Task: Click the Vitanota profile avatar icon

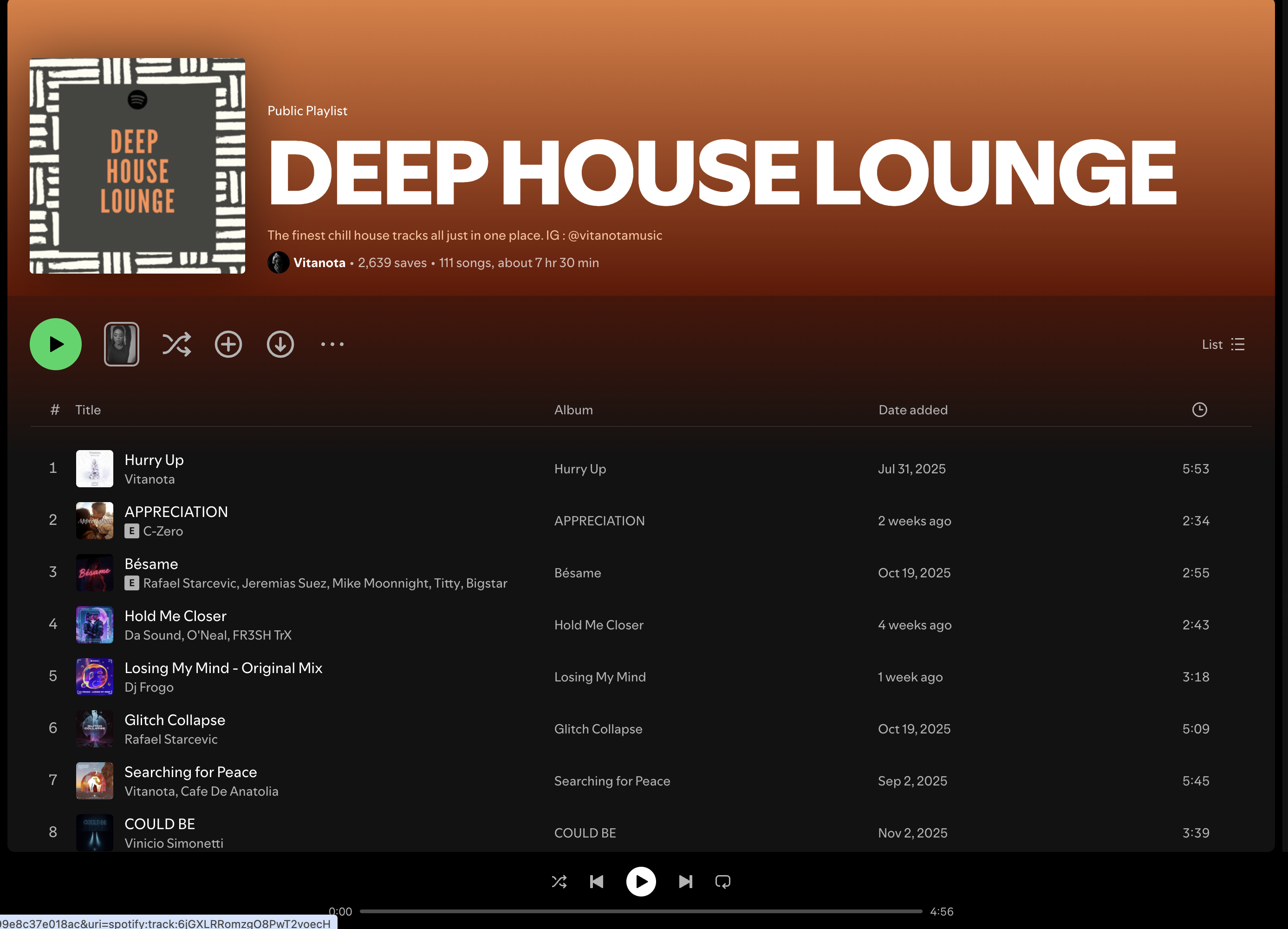Action: pos(278,262)
